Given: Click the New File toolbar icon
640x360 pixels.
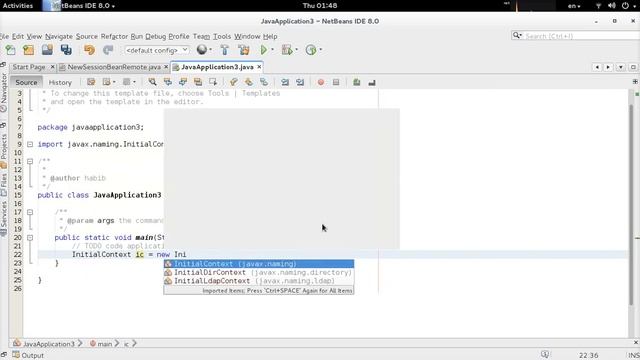Looking at the screenshot, I should pyautogui.click(x=10, y=50).
